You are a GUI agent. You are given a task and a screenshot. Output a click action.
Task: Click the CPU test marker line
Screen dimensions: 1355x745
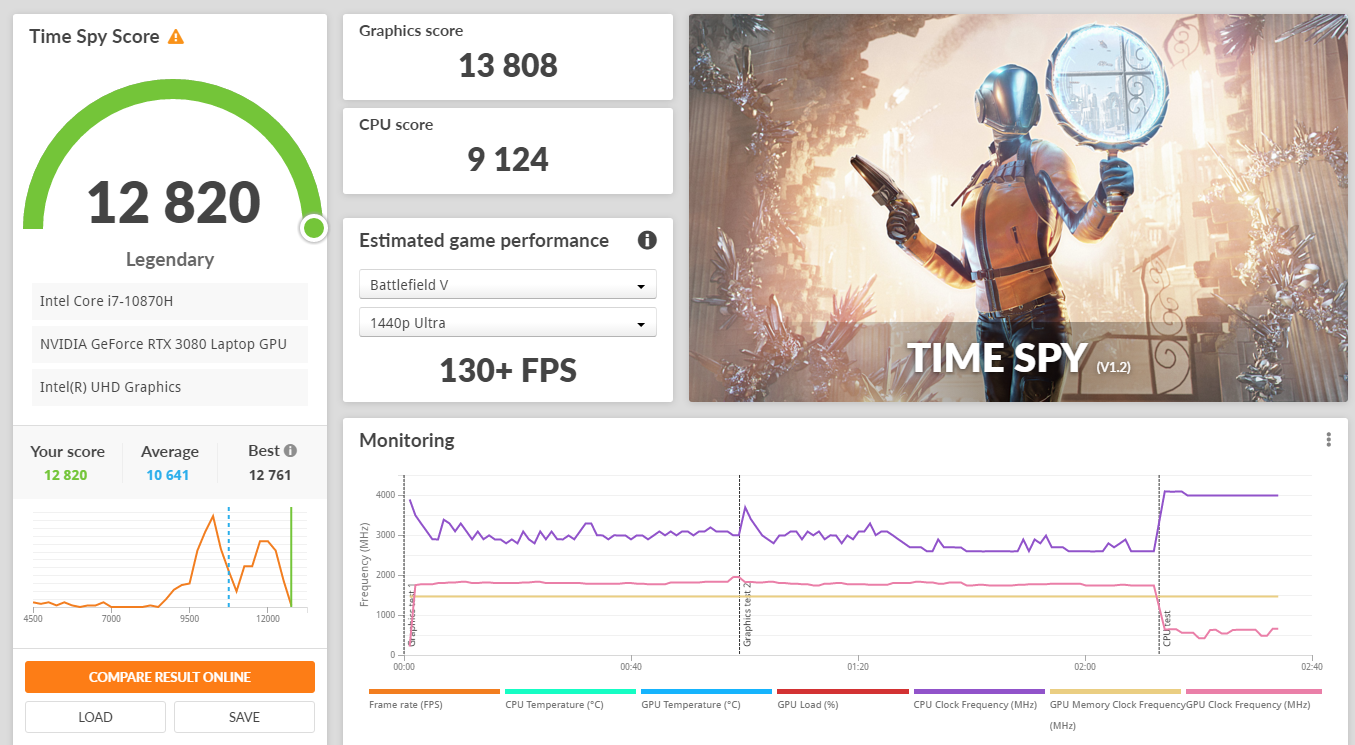[x=1159, y=565]
